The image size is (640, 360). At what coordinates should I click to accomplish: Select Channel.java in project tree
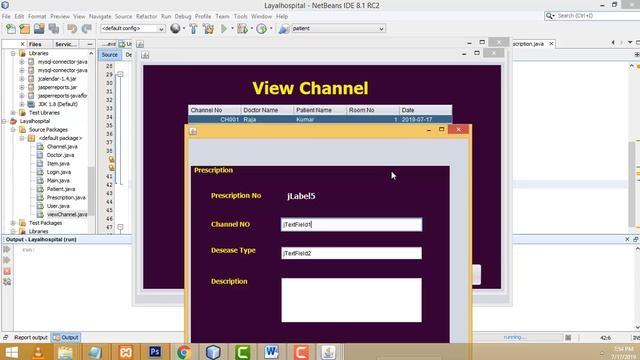tap(62, 147)
